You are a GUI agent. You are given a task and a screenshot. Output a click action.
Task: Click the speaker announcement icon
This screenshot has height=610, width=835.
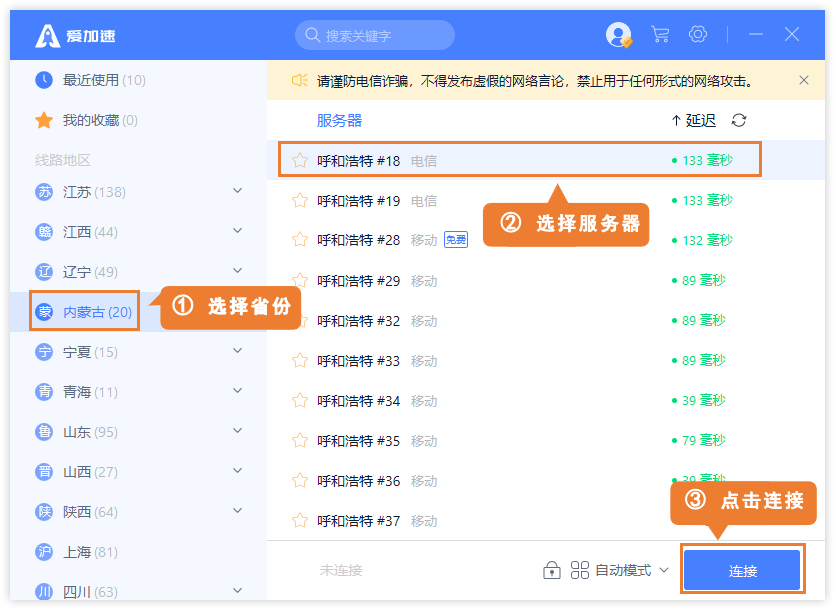299,80
